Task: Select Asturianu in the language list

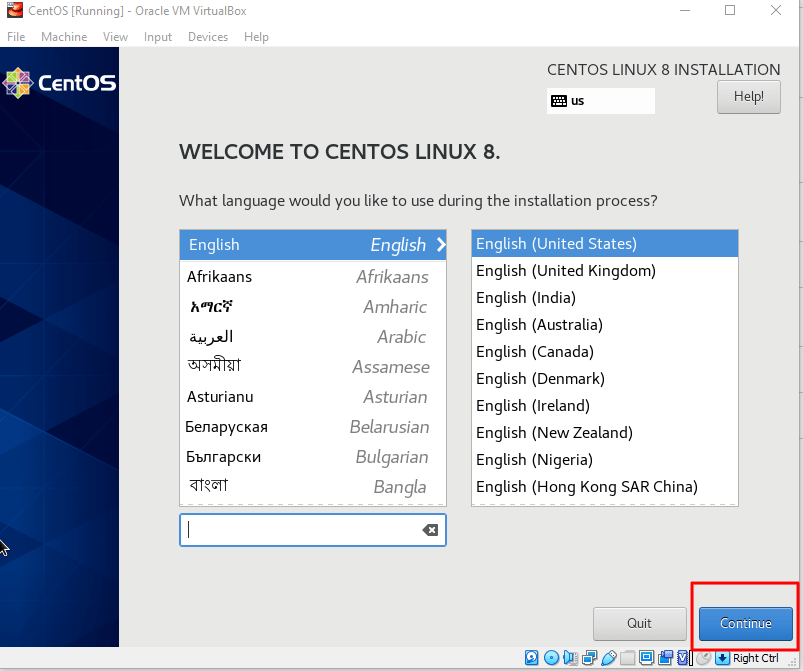Action: [x=313, y=397]
